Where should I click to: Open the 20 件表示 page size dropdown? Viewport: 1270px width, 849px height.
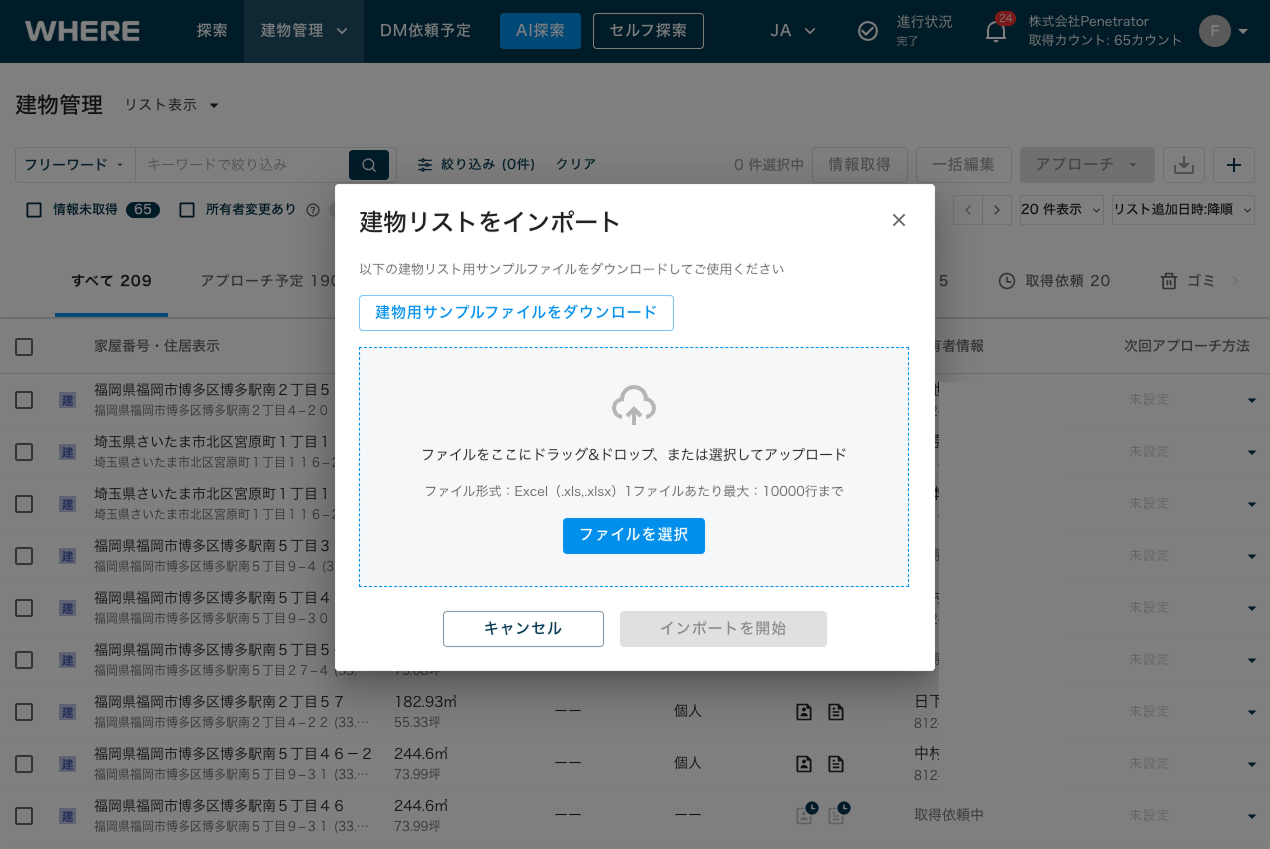[x=1061, y=210]
